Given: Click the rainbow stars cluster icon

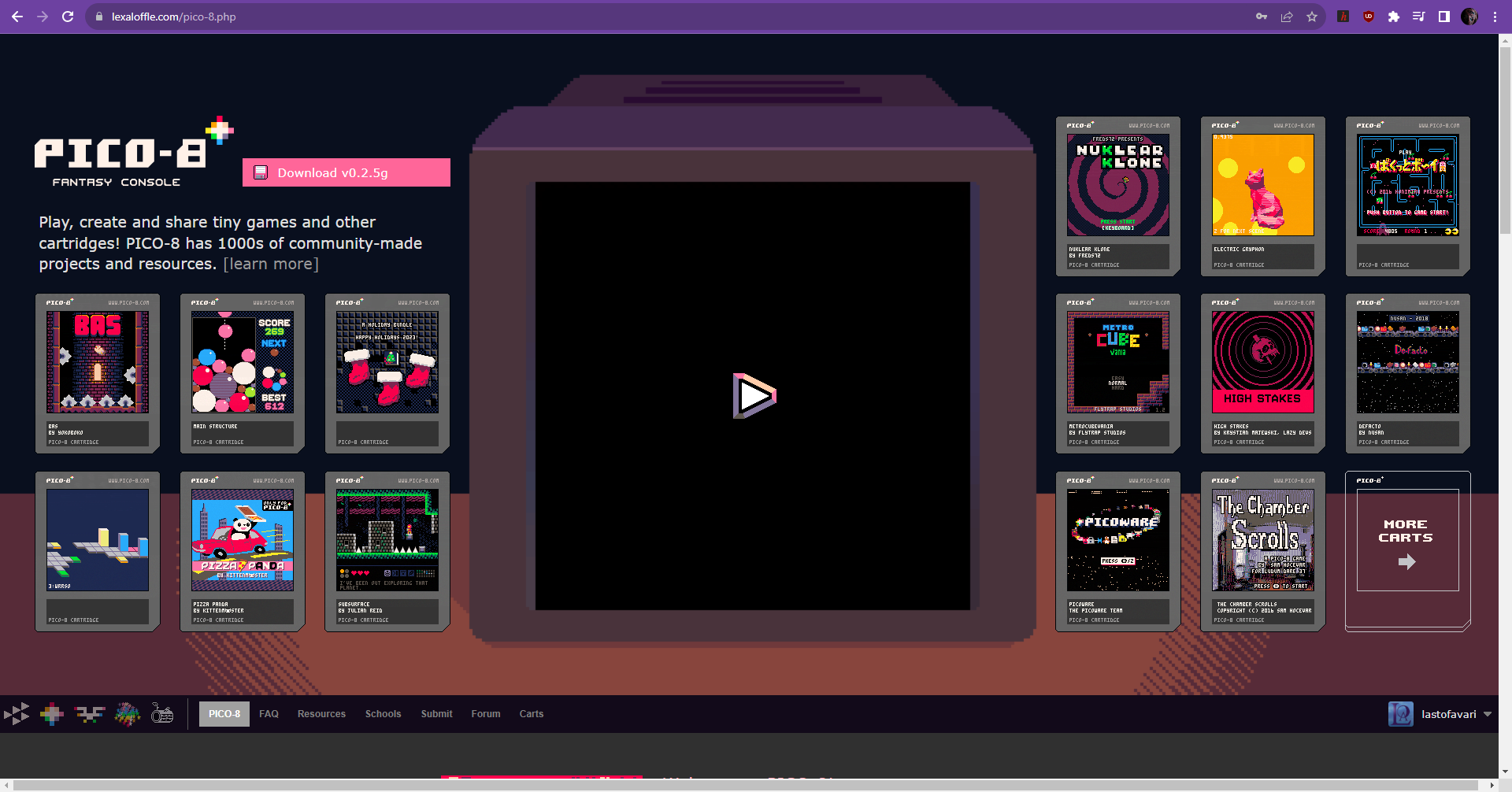Looking at the screenshot, I should [127, 714].
